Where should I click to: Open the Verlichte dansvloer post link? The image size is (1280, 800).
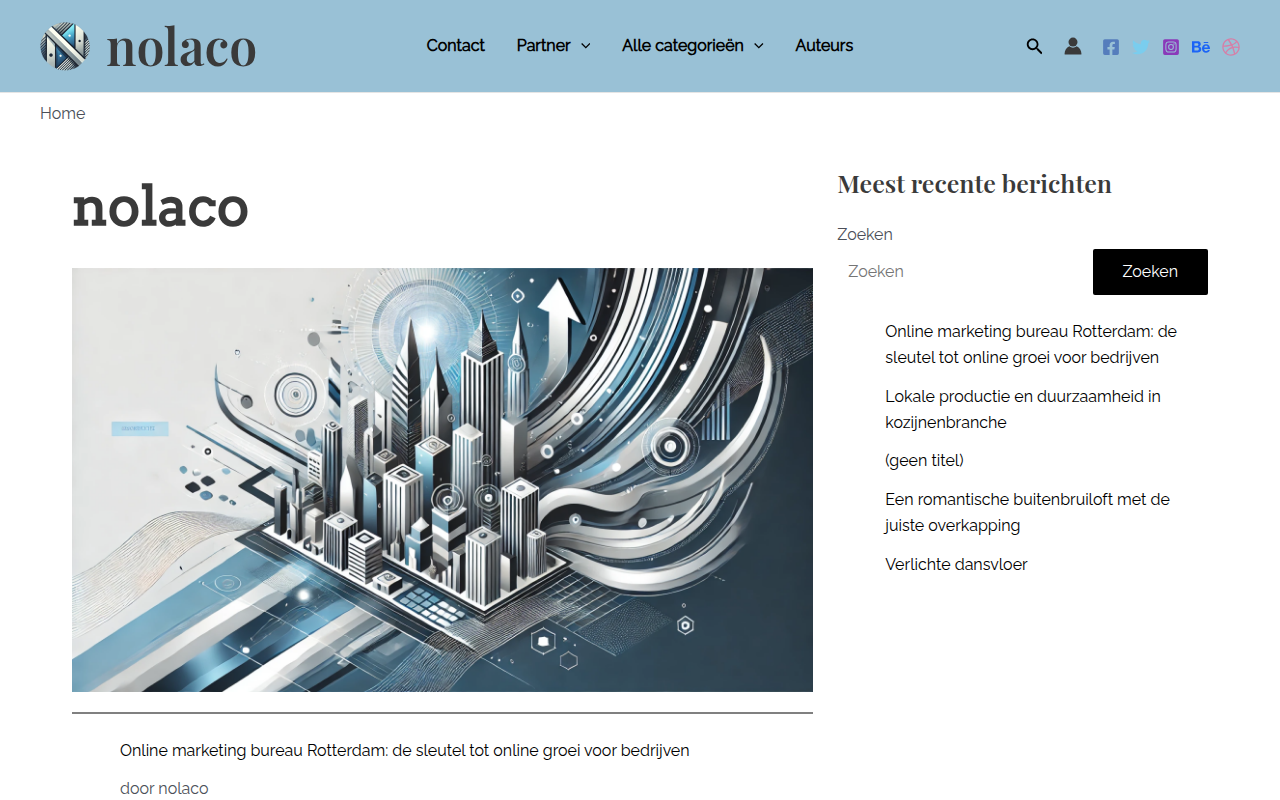(x=956, y=565)
